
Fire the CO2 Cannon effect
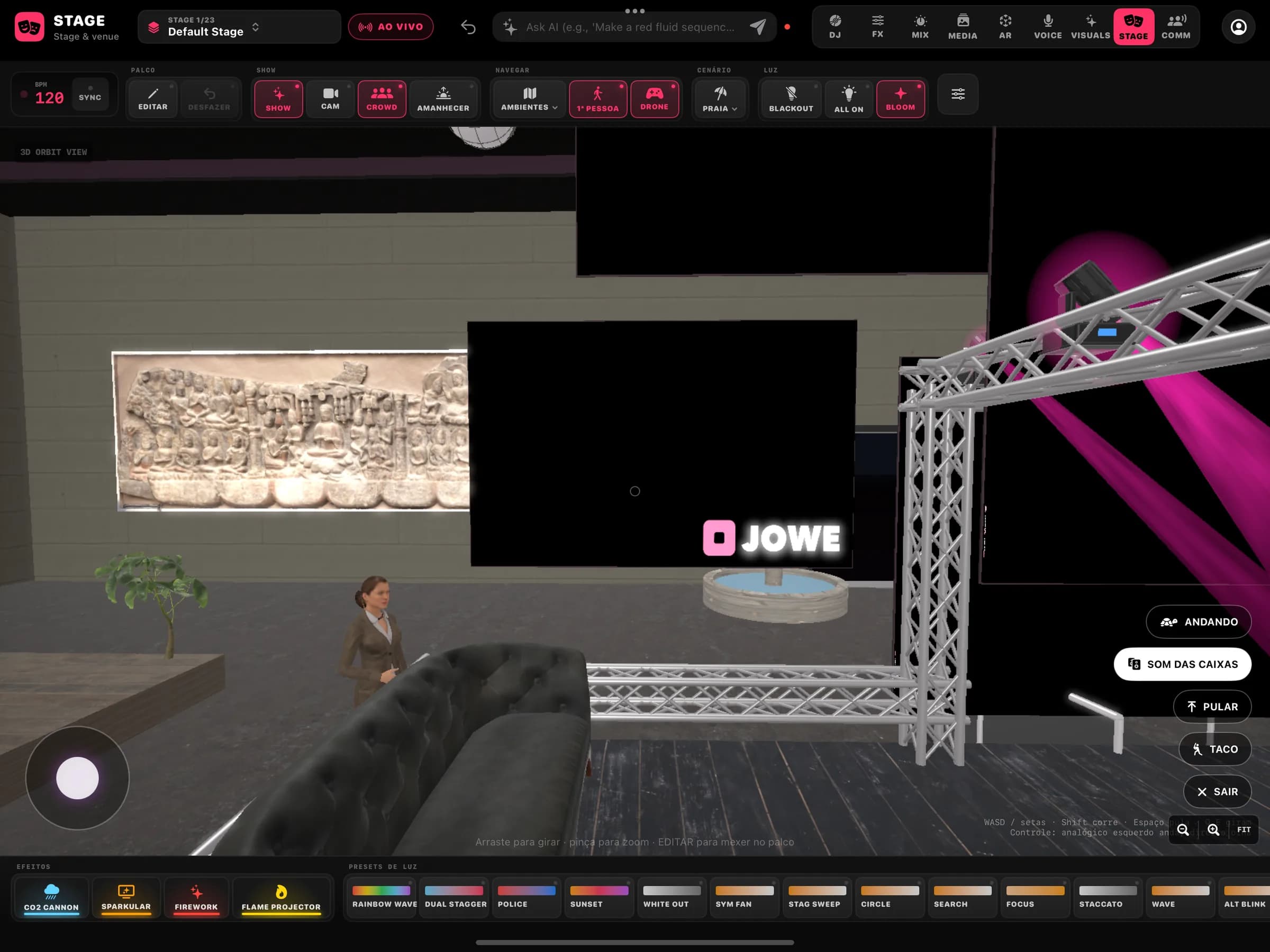click(x=51, y=898)
